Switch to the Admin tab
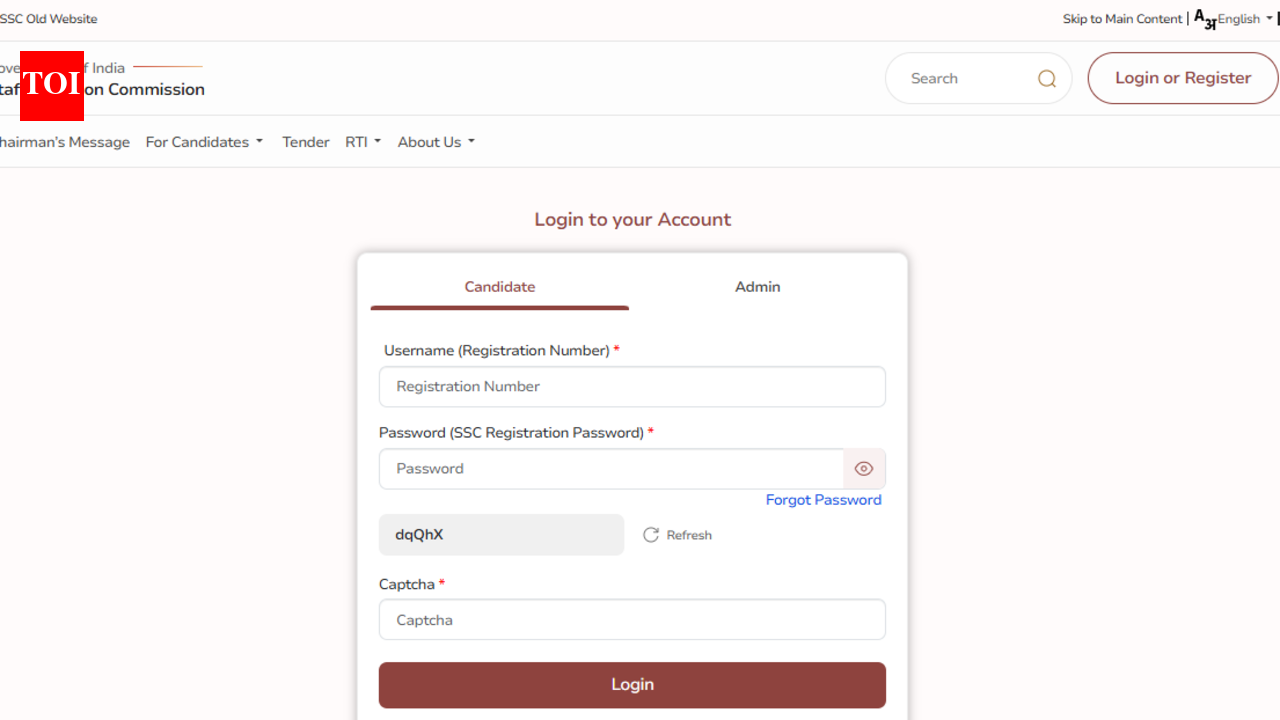This screenshot has height=720, width=1280. coord(757,287)
